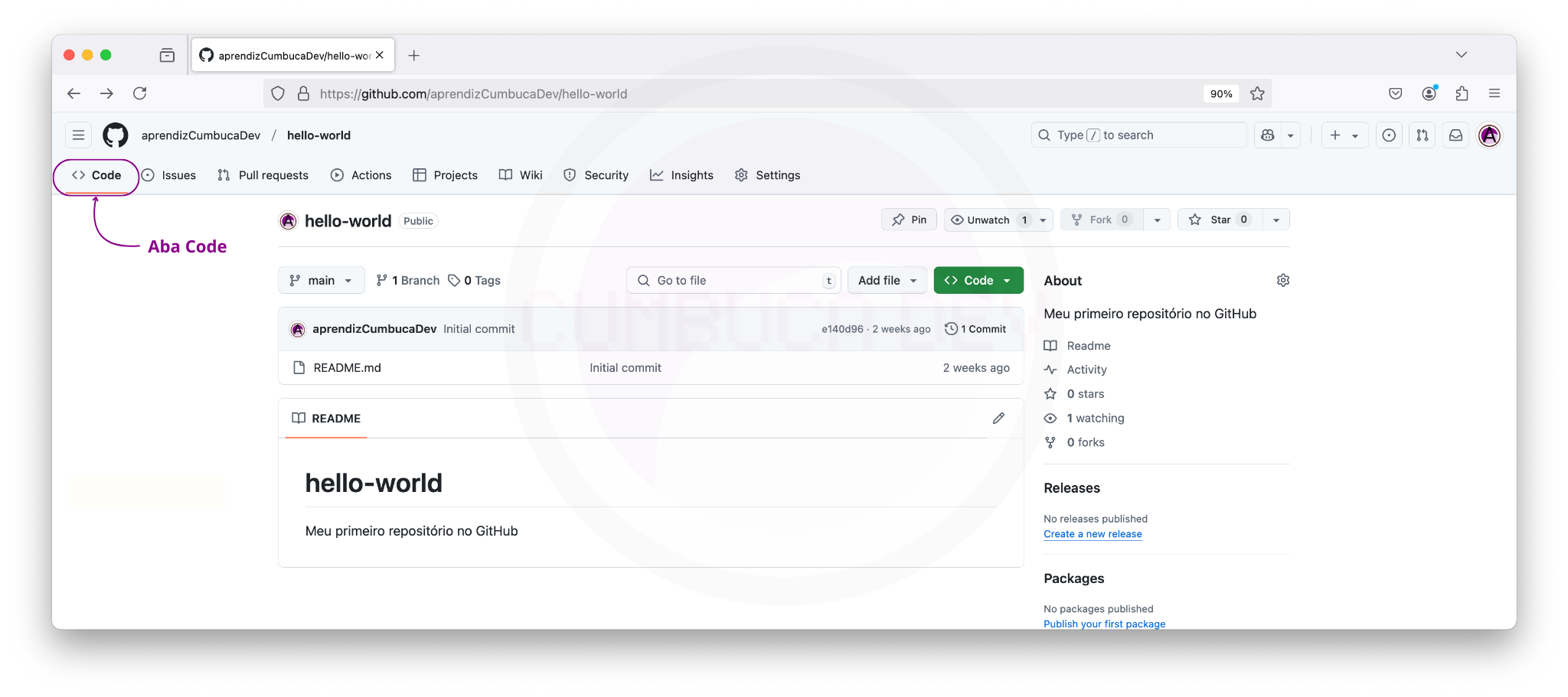Switch to the Pull requests tab

(263, 174)
